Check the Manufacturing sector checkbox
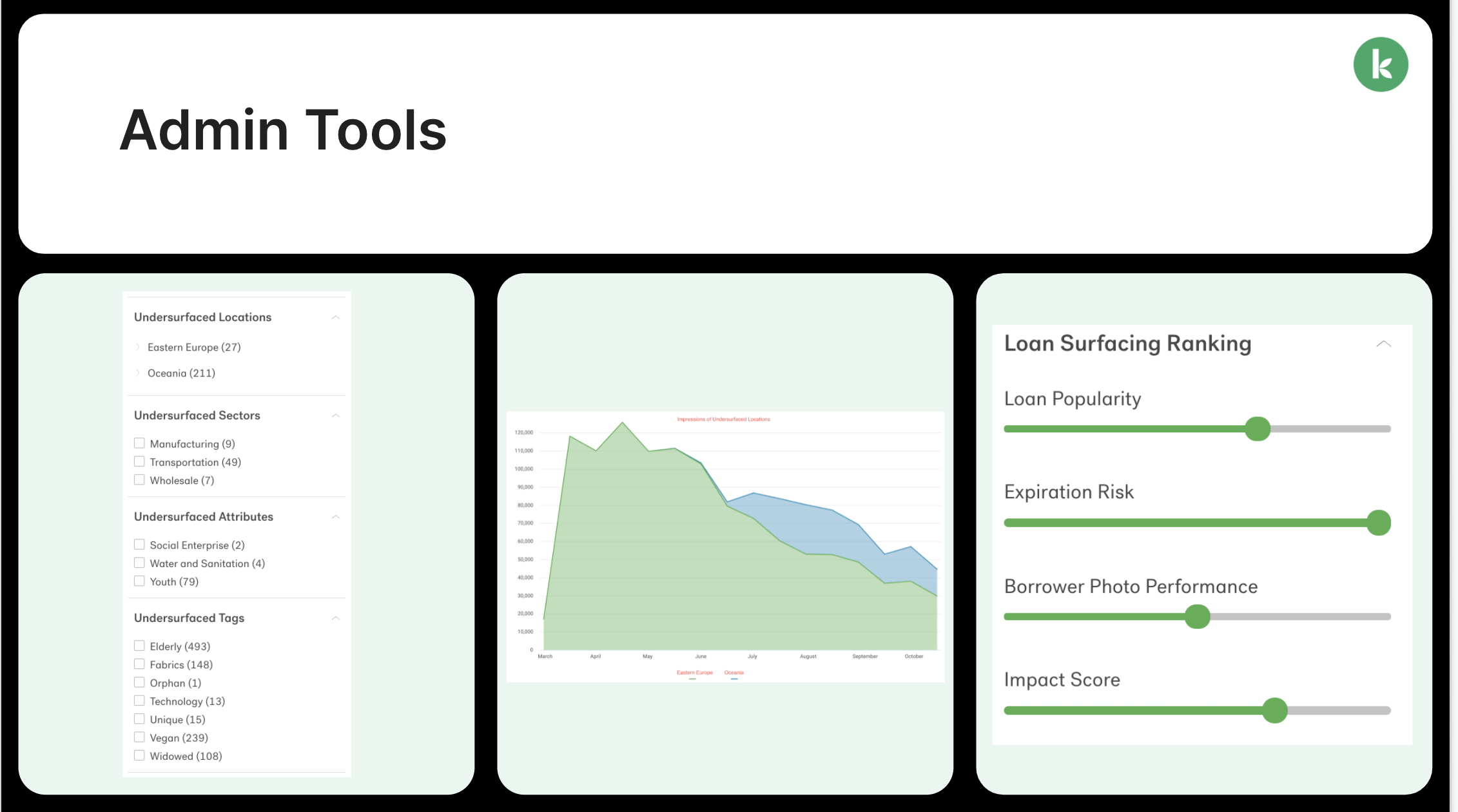1458x812 pixels. 139,443
